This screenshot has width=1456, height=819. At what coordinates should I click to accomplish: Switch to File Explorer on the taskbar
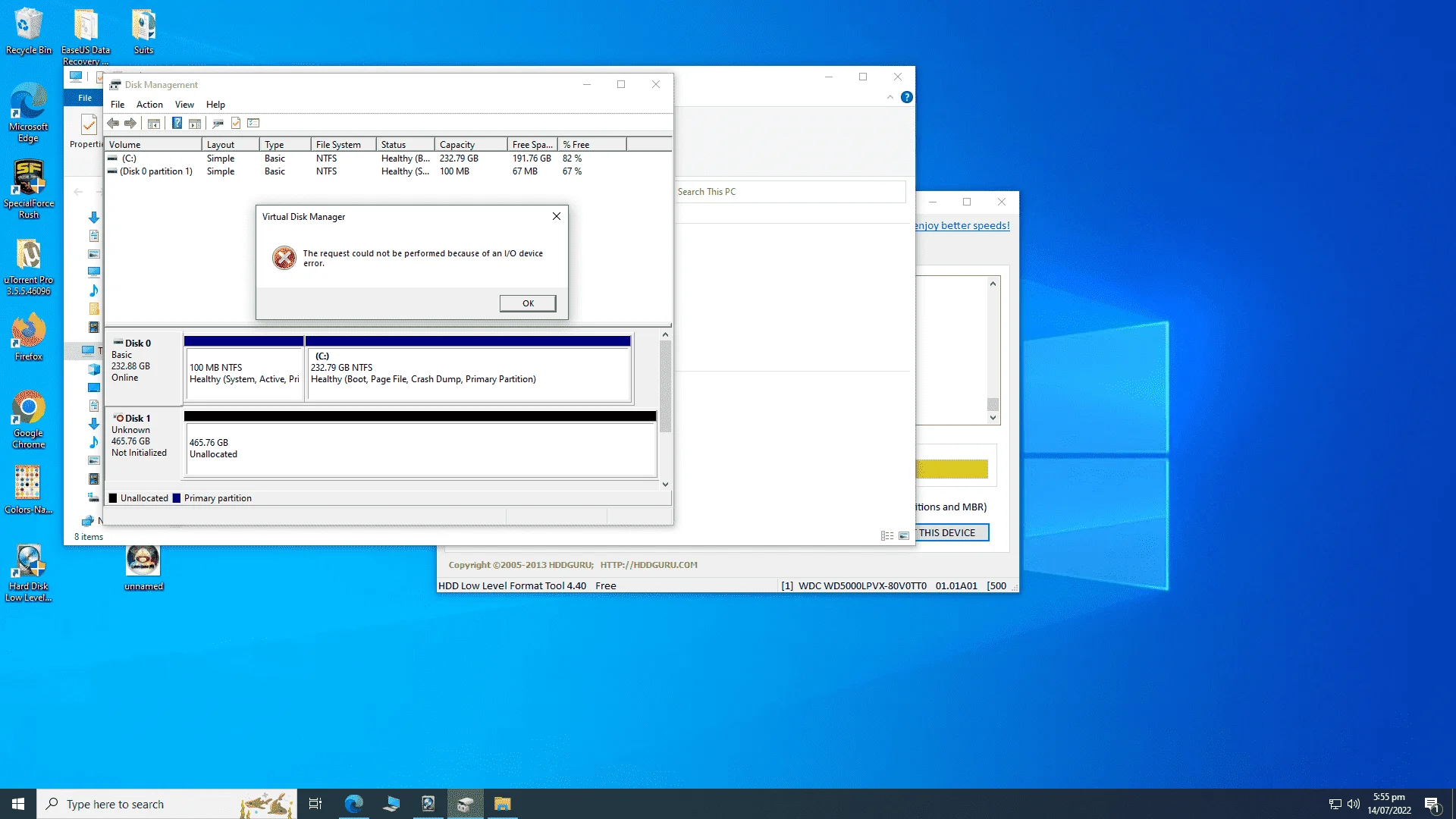(502, 804)
